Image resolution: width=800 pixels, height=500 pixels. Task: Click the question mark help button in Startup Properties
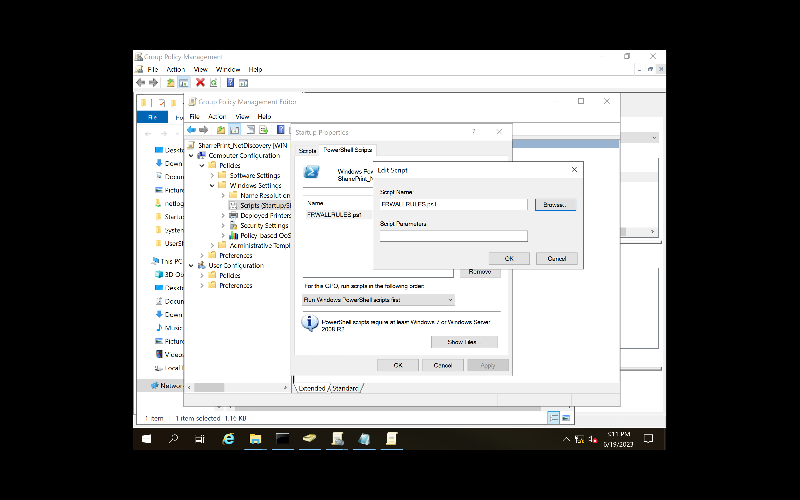[473, 132]
